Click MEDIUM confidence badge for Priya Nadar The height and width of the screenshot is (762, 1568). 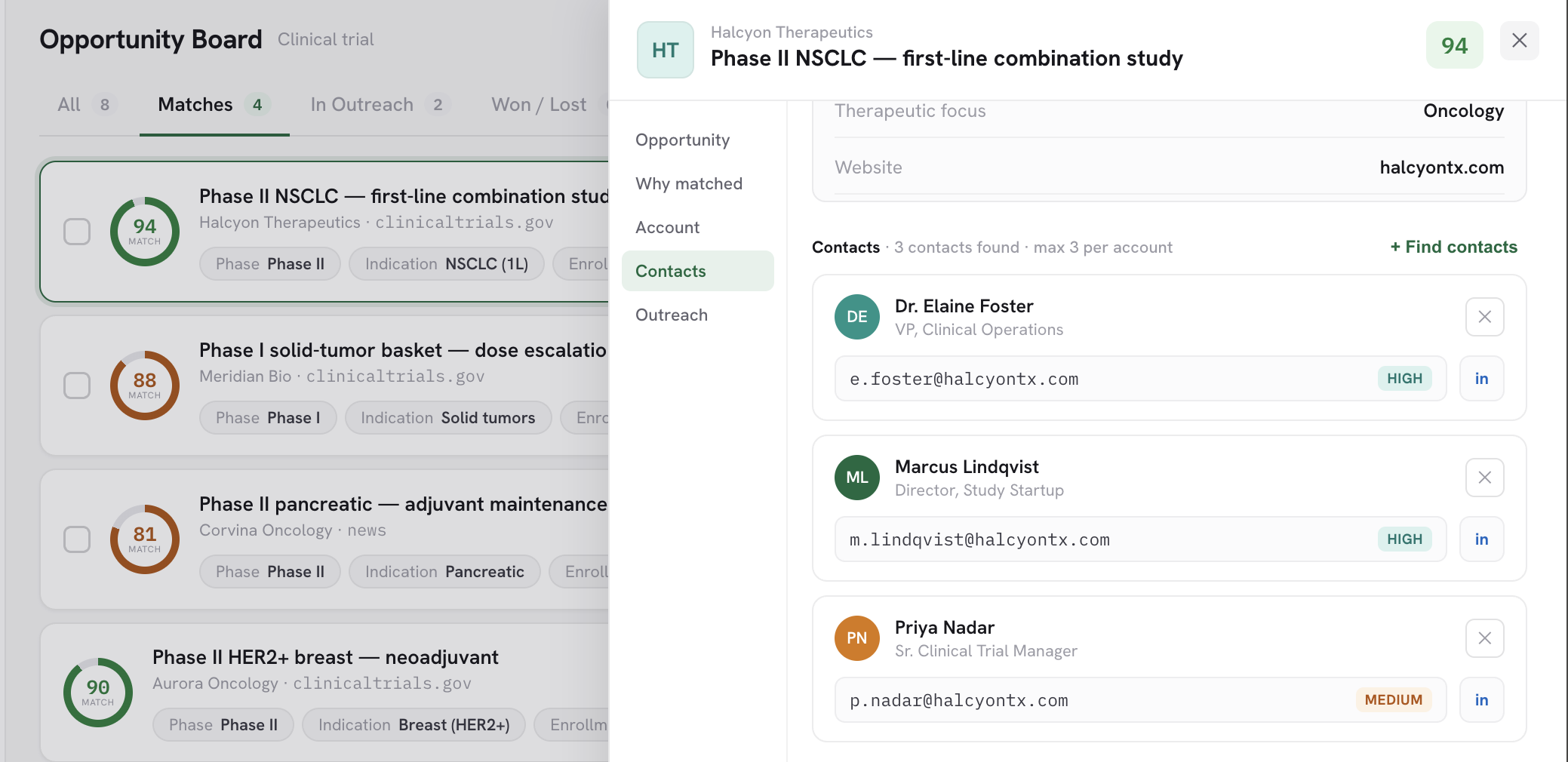pyautogui.click(x=1393, y=700)
